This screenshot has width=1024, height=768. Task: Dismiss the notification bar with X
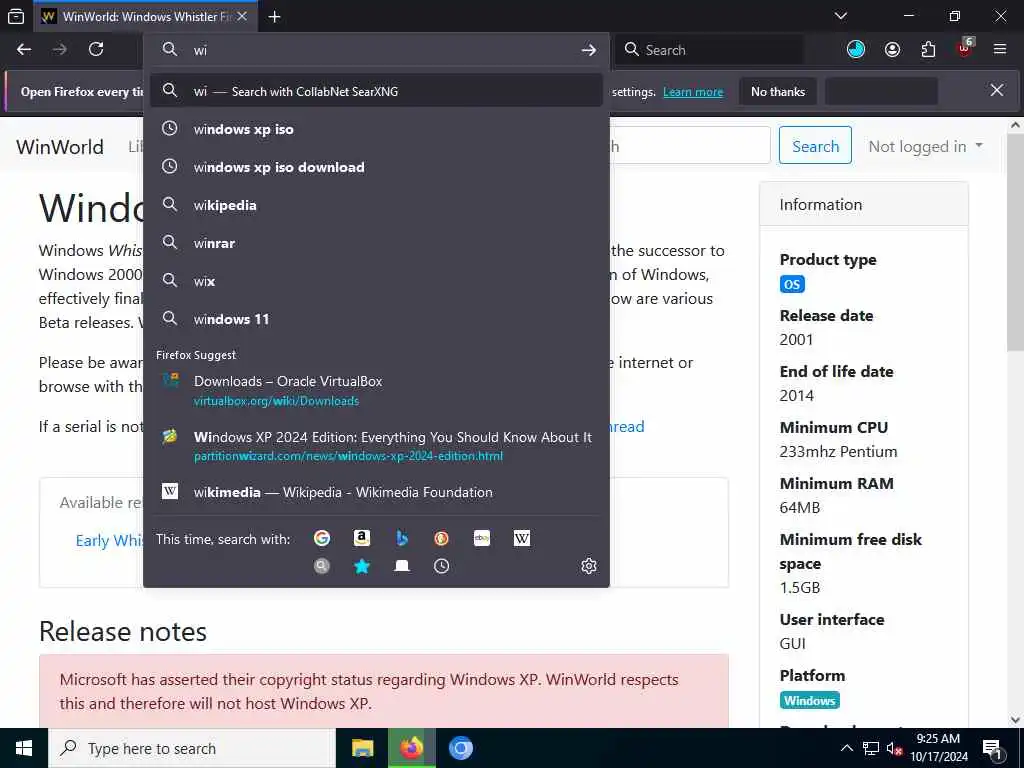tap(997, 90)
